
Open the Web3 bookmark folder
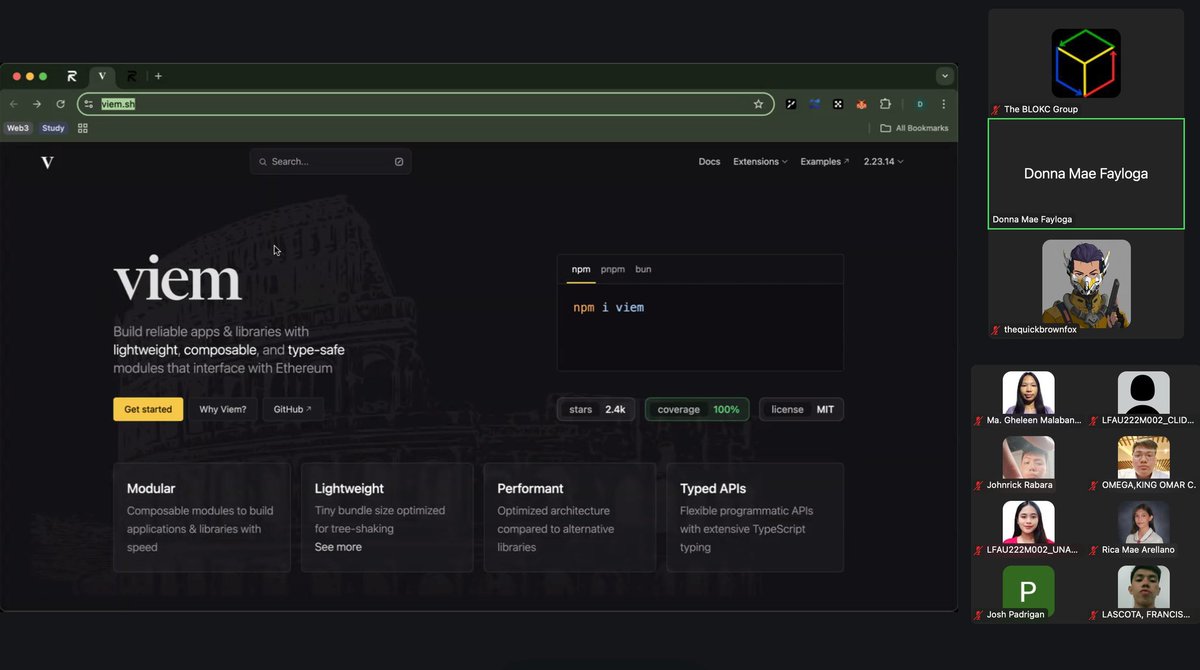18,128
